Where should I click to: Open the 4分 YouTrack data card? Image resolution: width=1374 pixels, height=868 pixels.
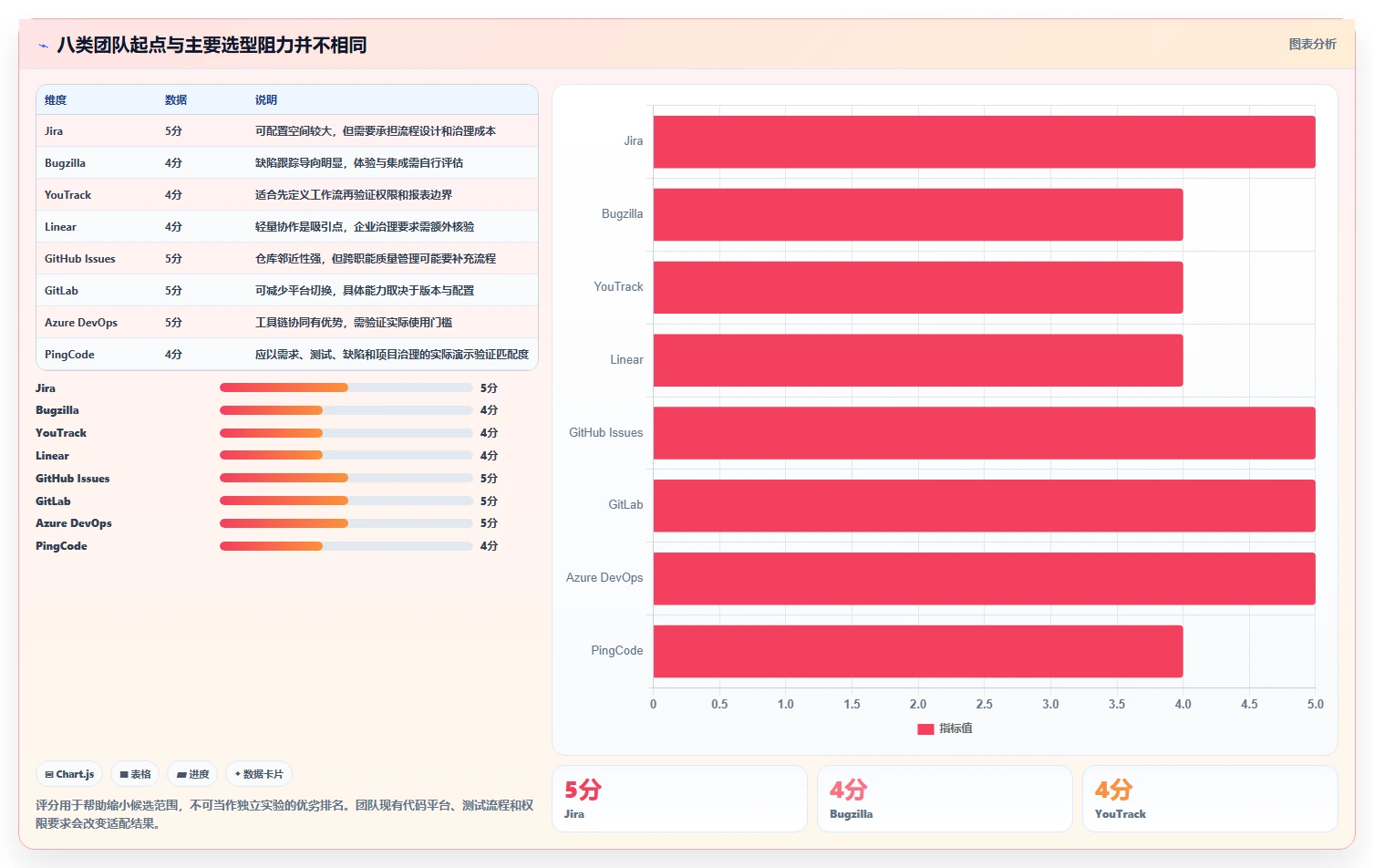coord(1210,799)
